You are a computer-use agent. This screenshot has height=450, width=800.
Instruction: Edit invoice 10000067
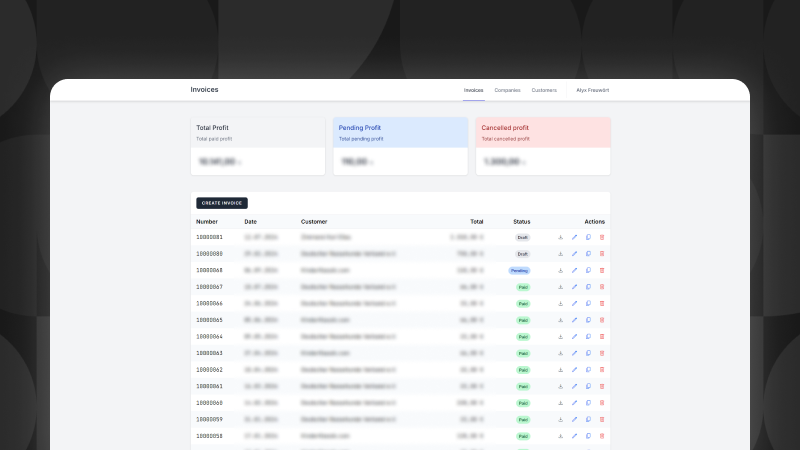[x=574, y=287]
